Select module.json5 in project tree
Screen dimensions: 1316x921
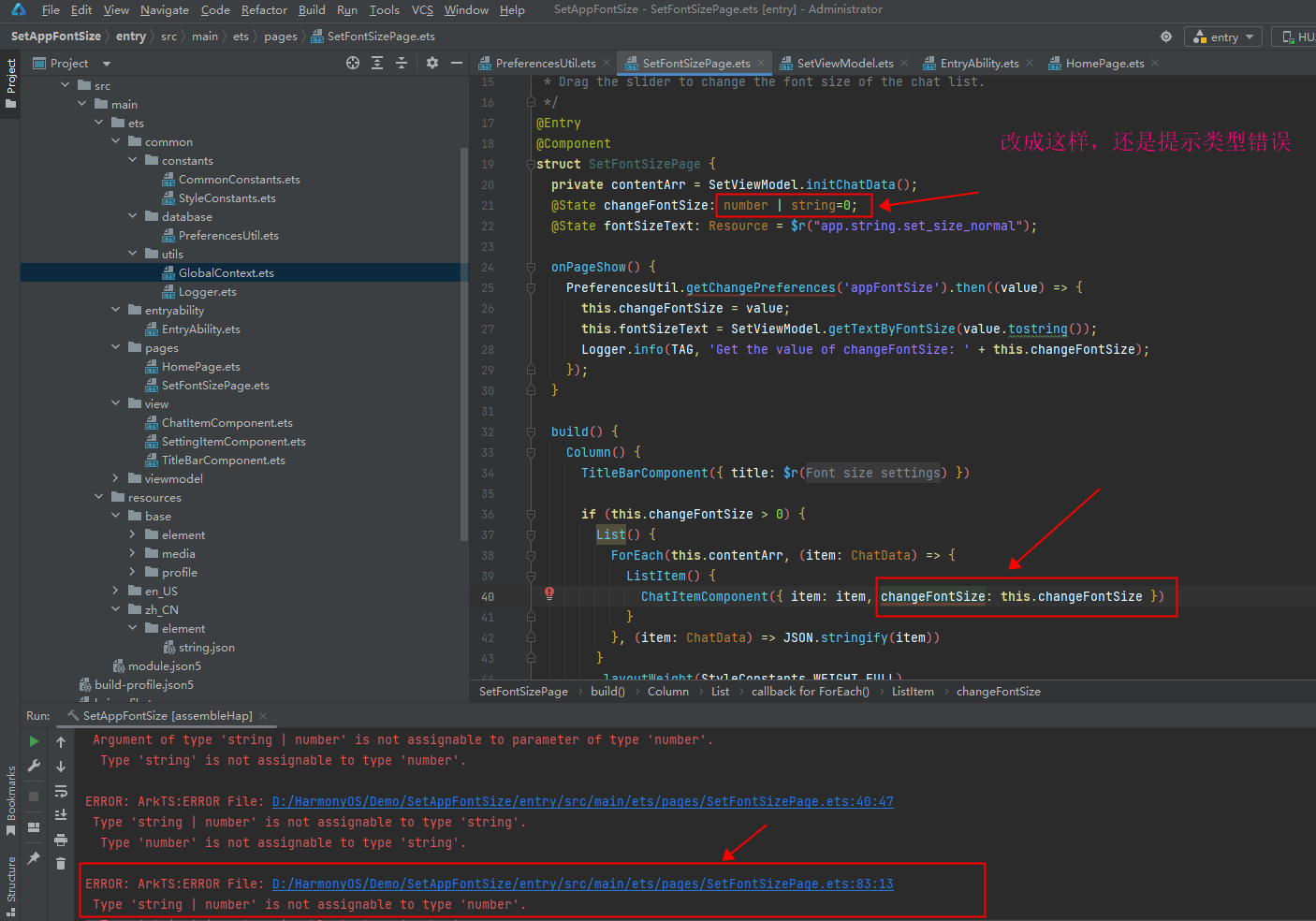point(164,665)
